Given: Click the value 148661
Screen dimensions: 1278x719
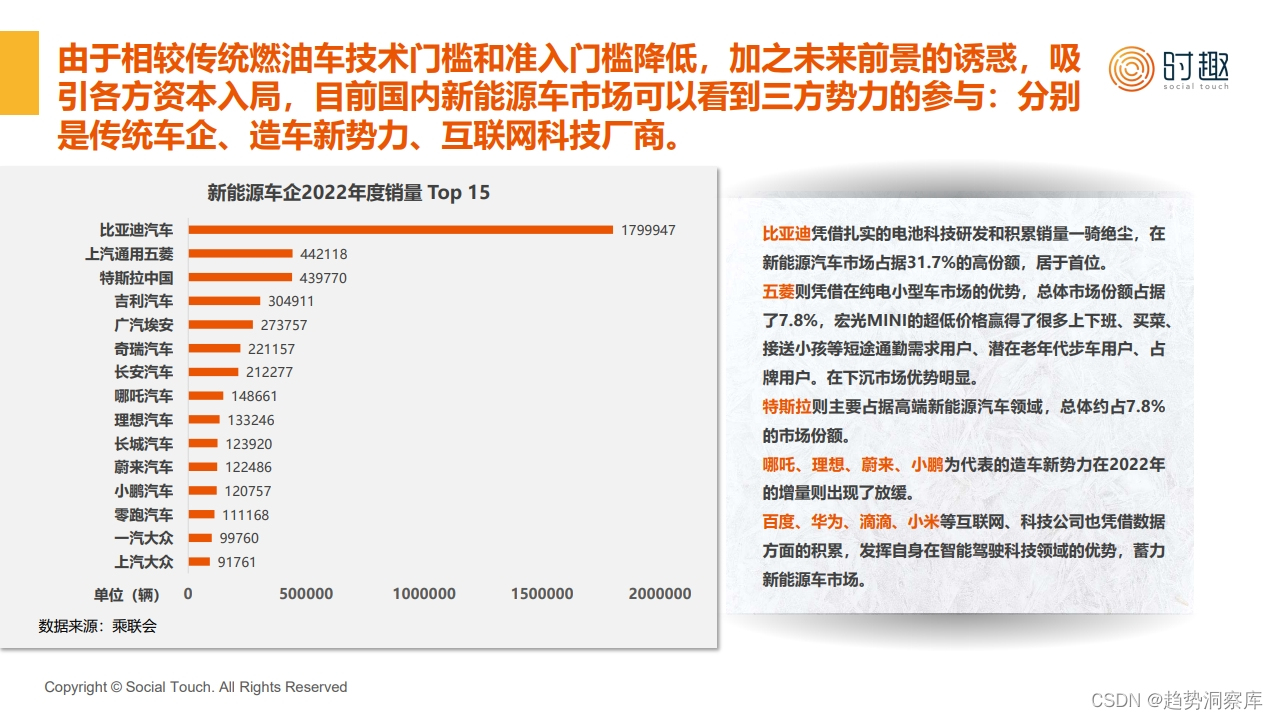Looking at the screenshot, I should click(254, 396).
